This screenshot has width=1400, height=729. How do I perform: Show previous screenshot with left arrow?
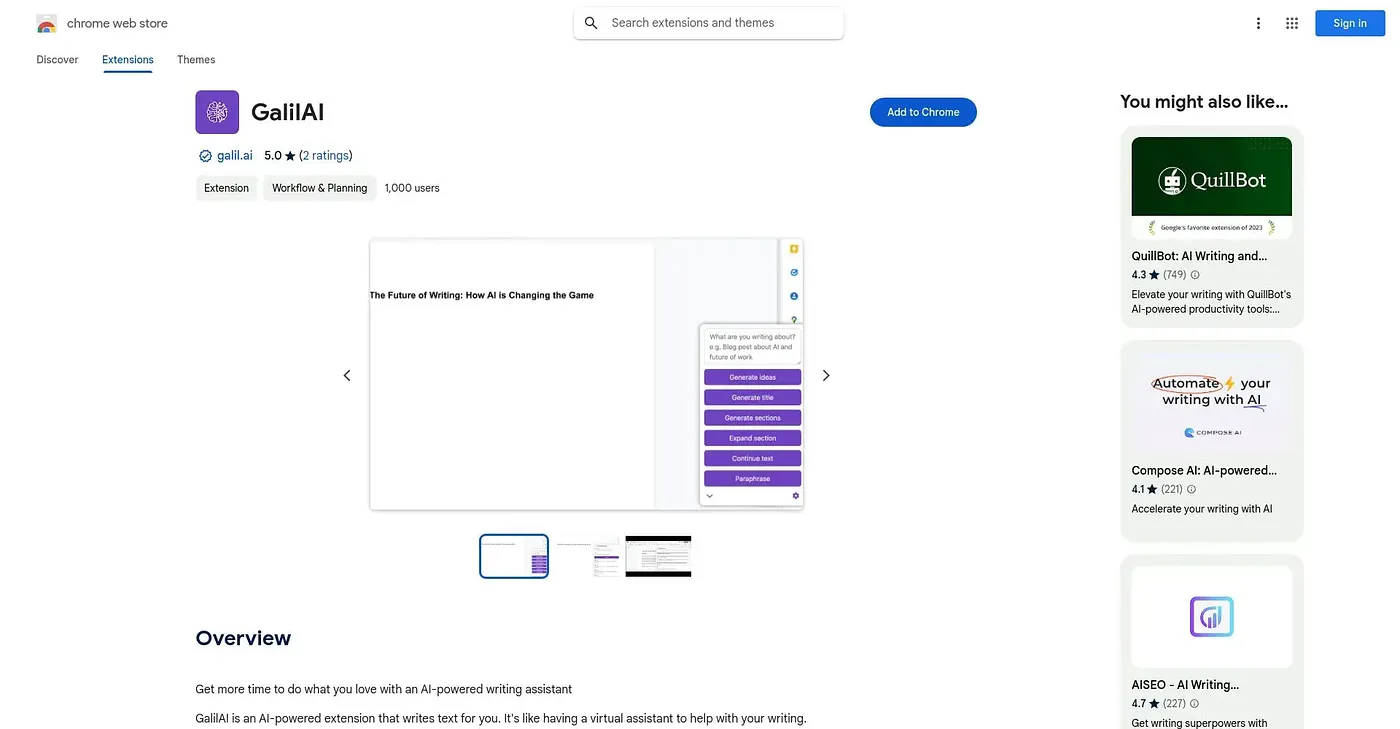point(347,375)
